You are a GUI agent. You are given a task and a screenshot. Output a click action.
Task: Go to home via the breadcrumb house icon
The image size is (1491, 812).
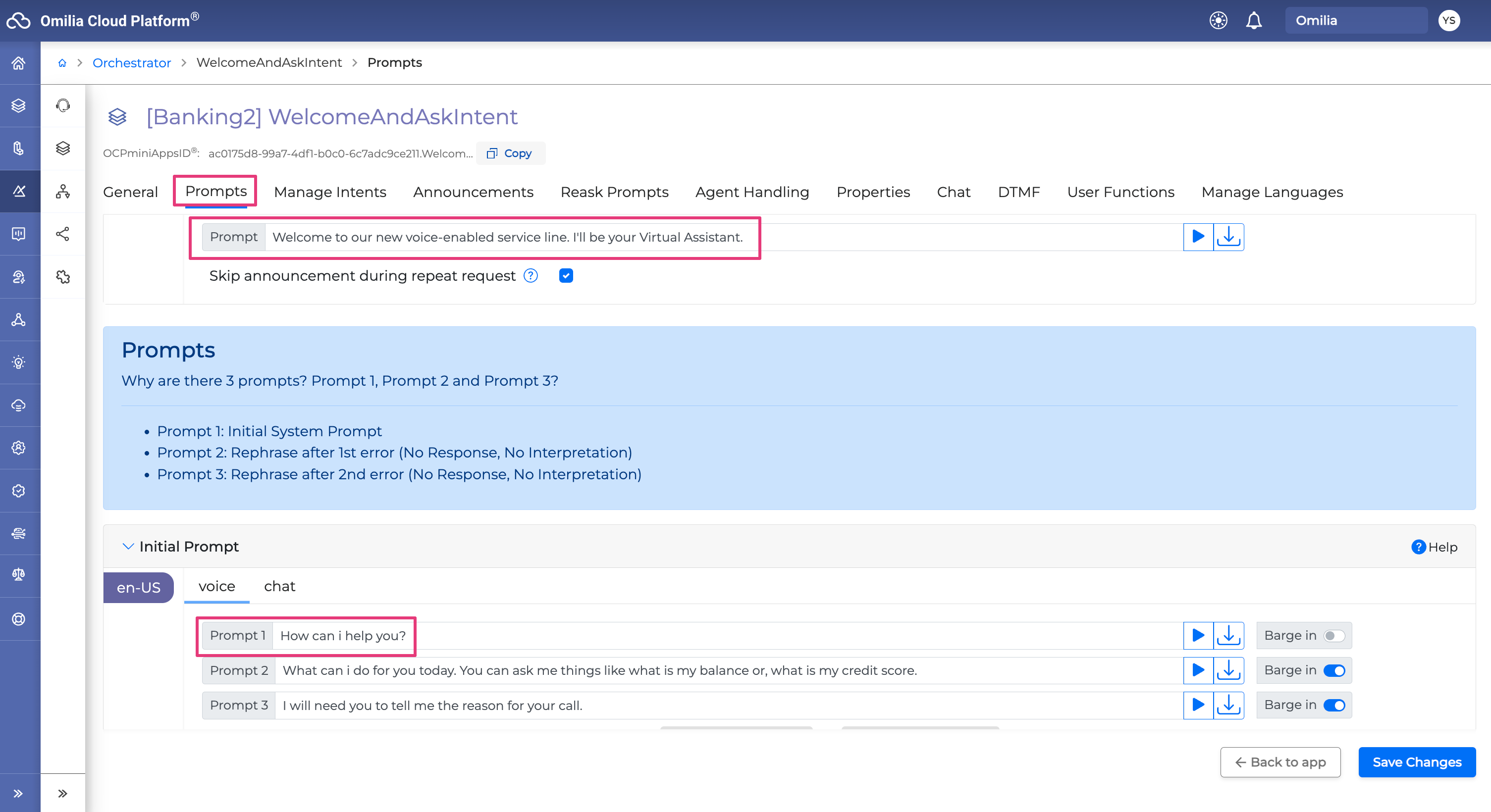(62, 63)
